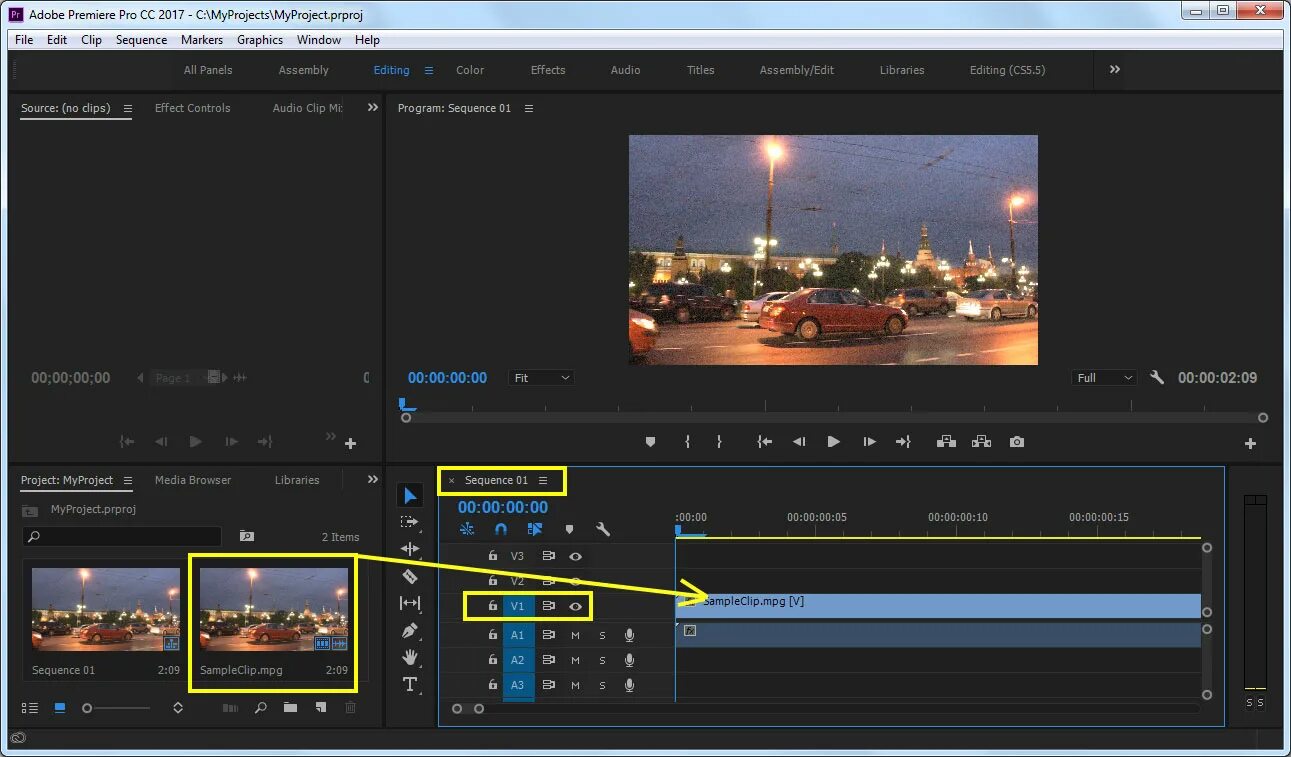The height and width of the screenshot is (757, 1291).
Task: Open the Sequence 01 timeline panel menu
Action: (543, 481)
